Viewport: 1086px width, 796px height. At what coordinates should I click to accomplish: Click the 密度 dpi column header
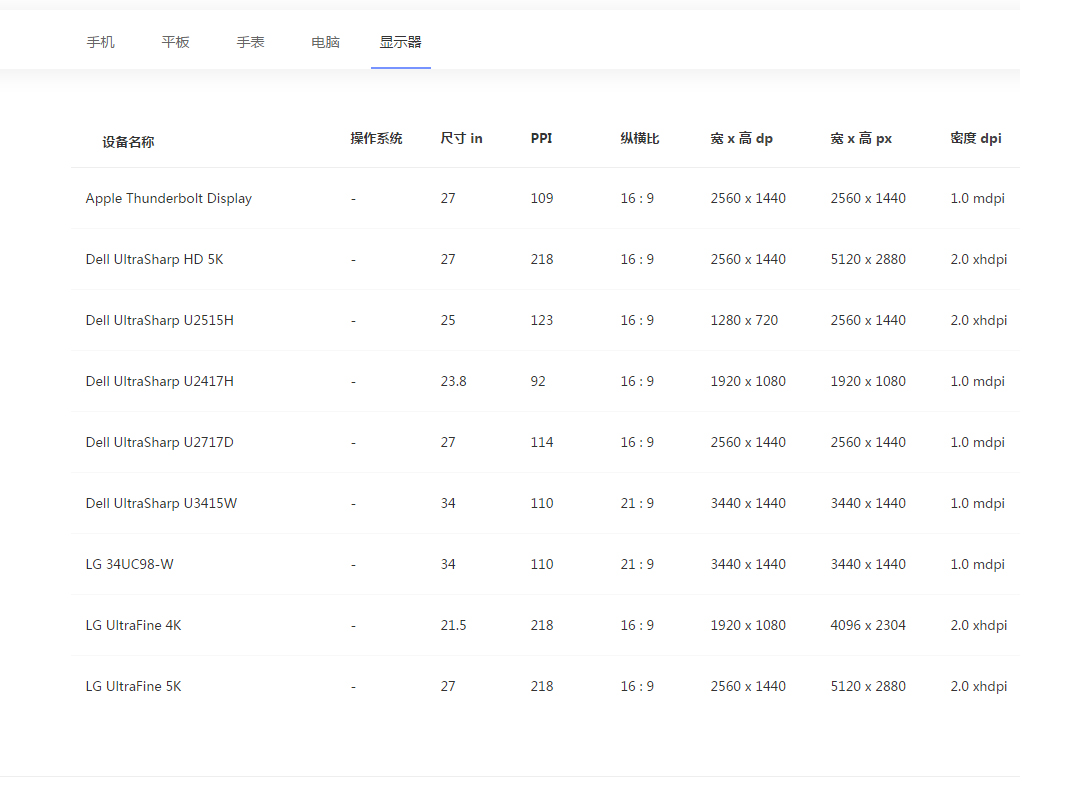(976, 138)
